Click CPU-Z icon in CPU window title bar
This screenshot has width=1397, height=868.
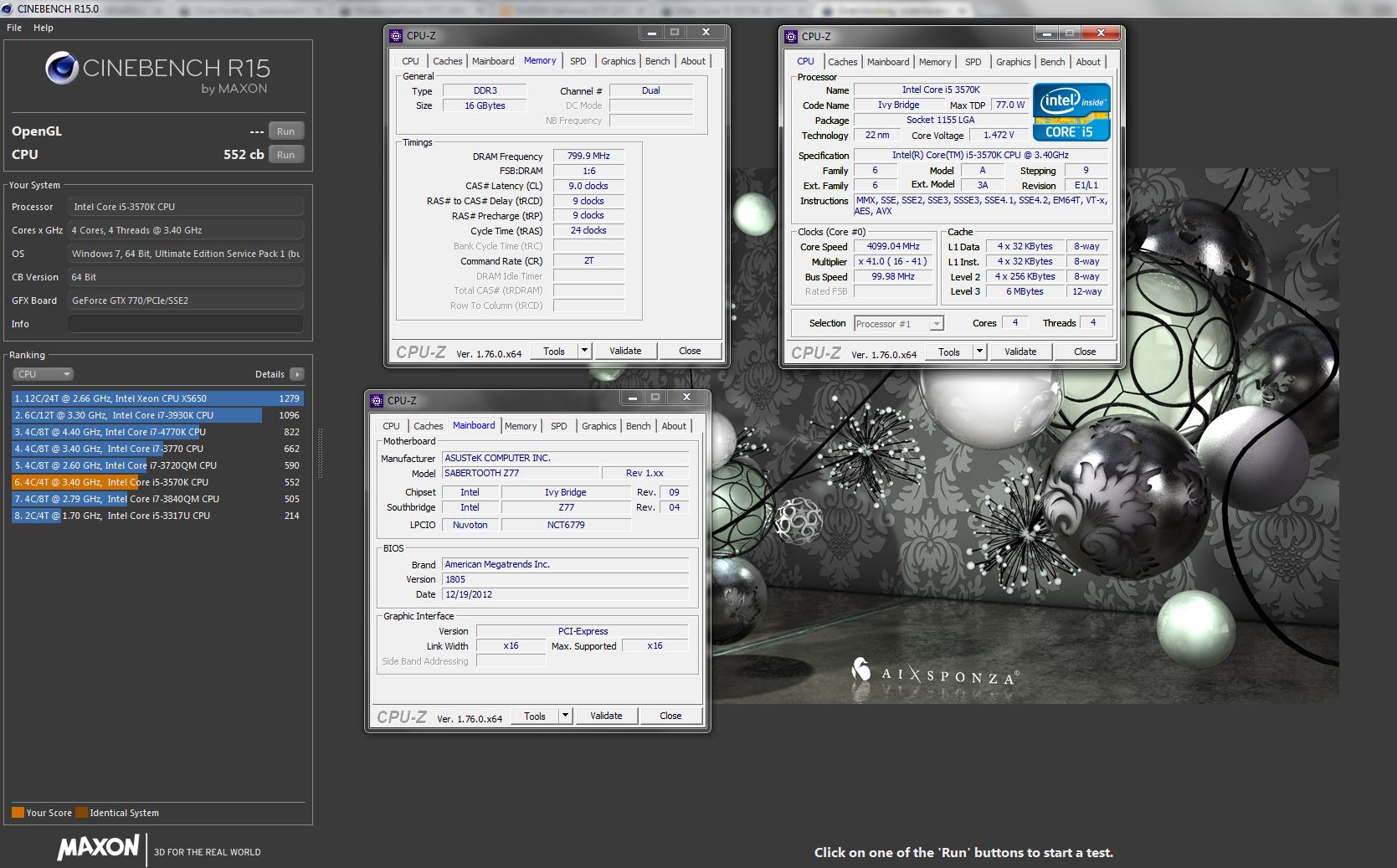pyautogui.click(x=792, y=36)
